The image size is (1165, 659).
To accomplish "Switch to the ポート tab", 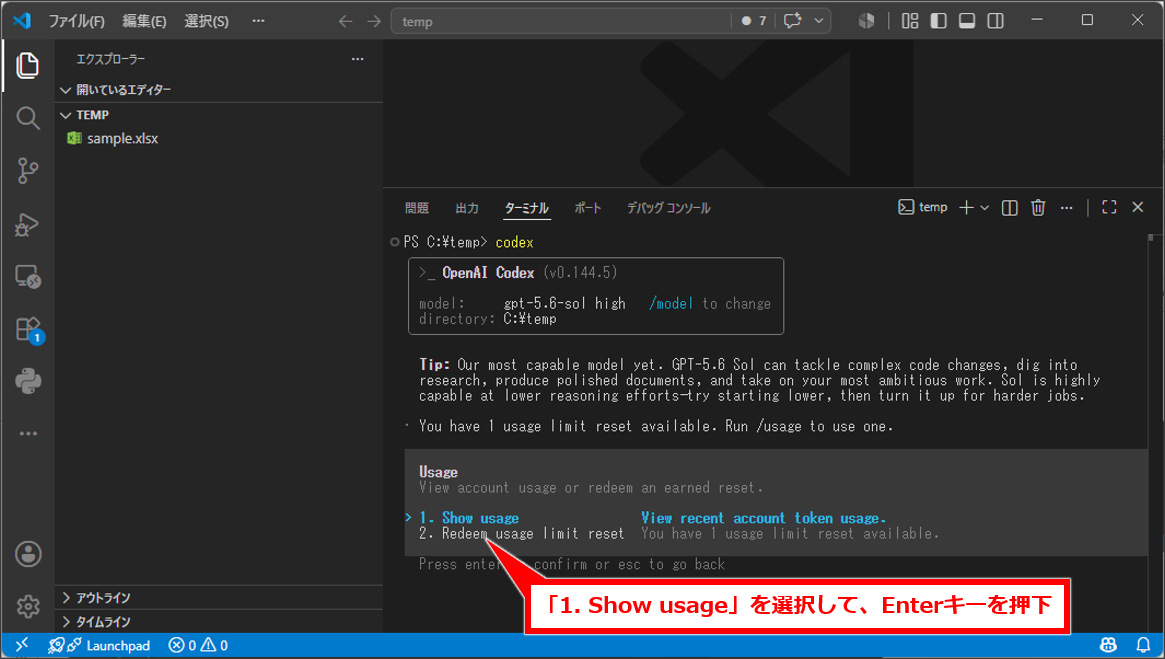I will 588,208.
